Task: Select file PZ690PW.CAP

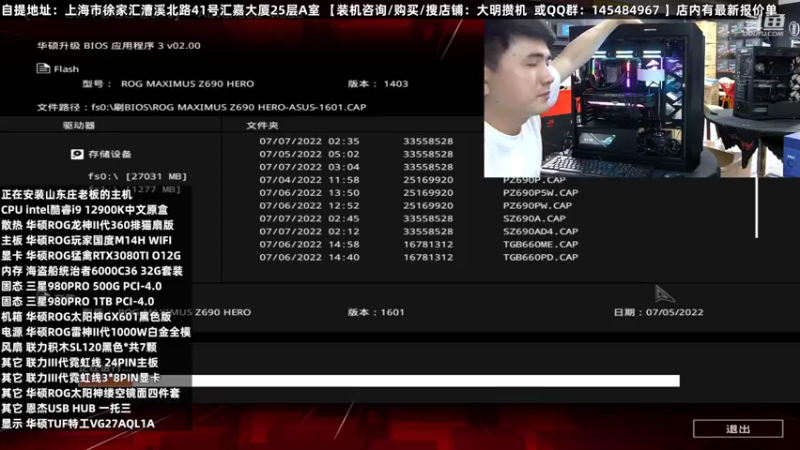Action: click(537, 206)
